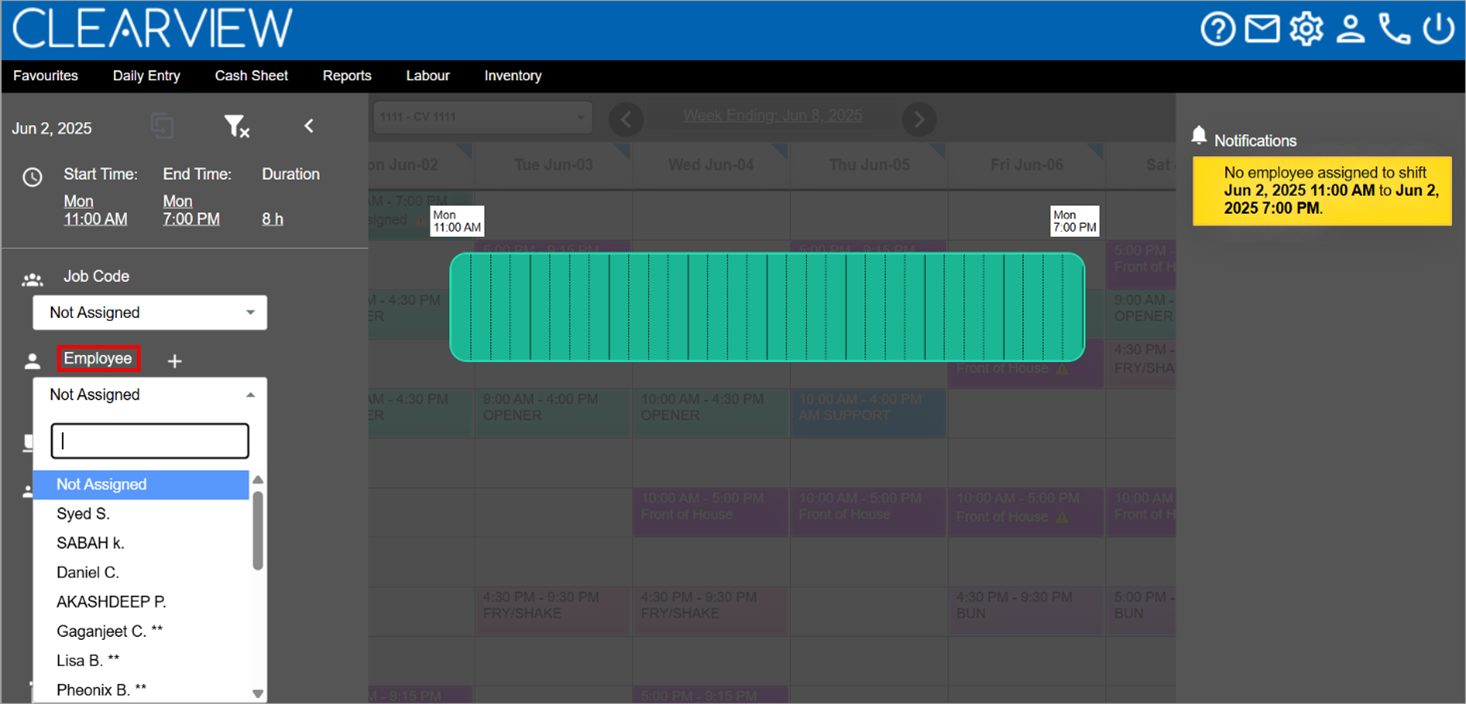Viewport: 1466px width, 704px height.
Task: Select employee AKASHDEEP P.
Action: [x=141, y=602]
